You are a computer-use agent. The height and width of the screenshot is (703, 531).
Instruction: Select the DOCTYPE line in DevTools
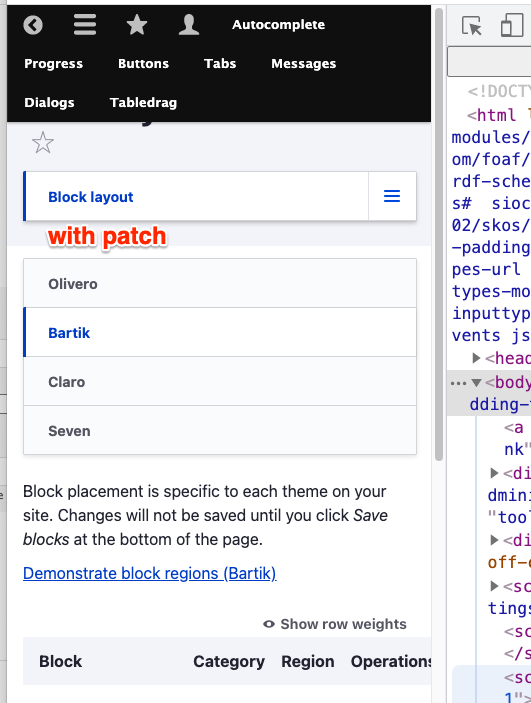tap(499, 91)
